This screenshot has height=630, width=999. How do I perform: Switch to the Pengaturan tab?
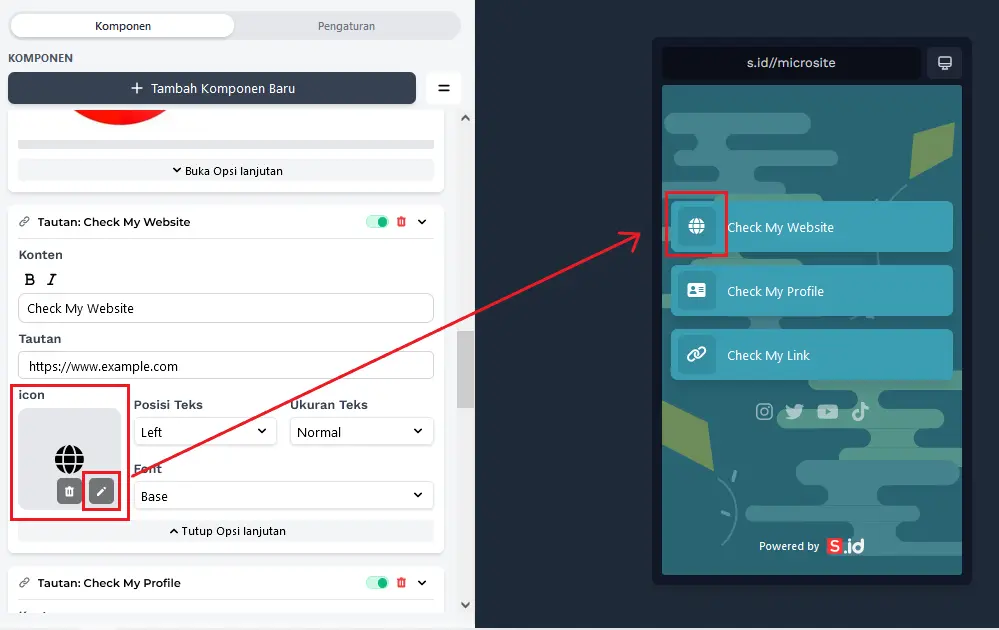click(346, 26)
